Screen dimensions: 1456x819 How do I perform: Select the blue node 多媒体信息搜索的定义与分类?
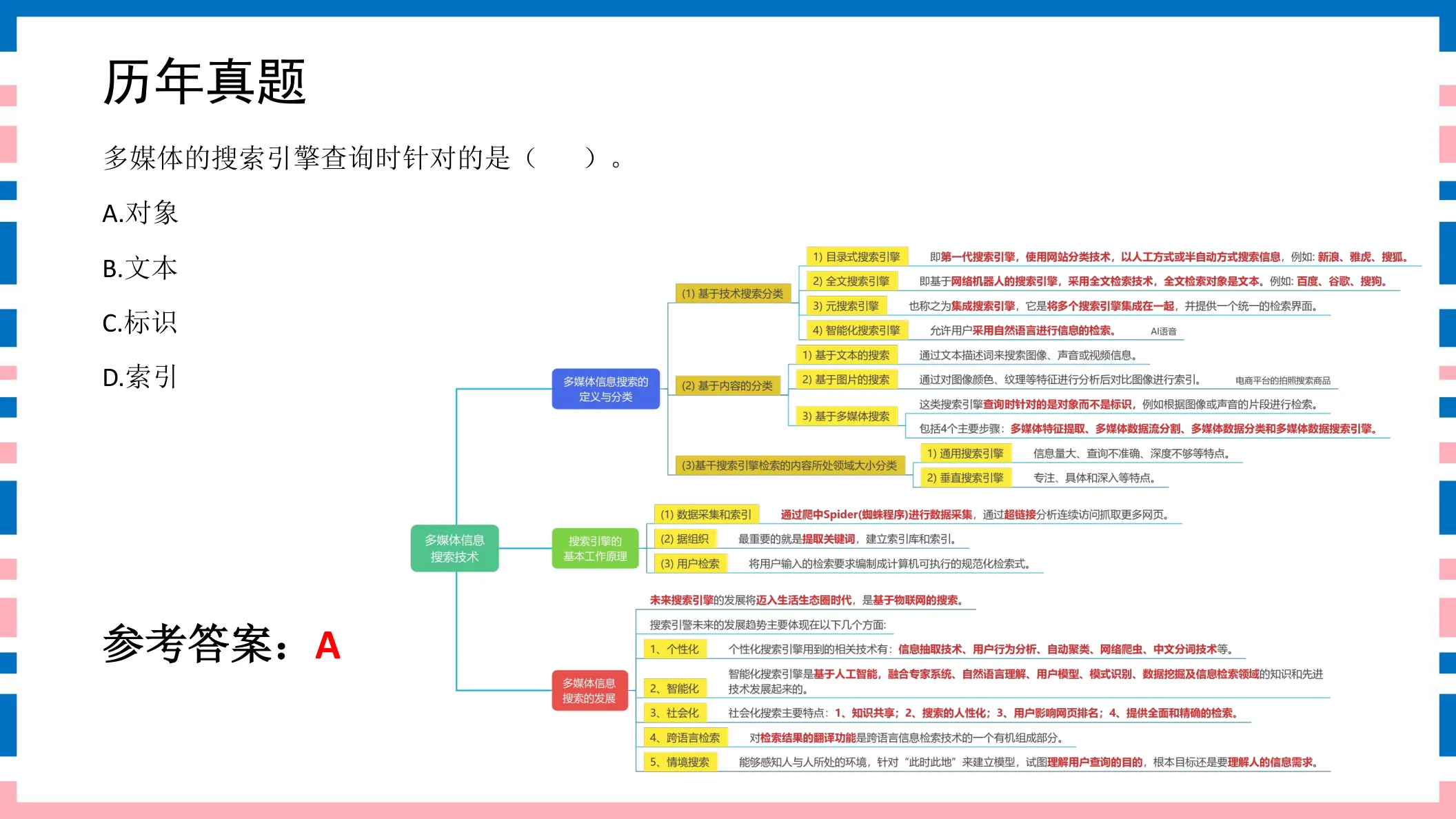(x=605, y=389)
